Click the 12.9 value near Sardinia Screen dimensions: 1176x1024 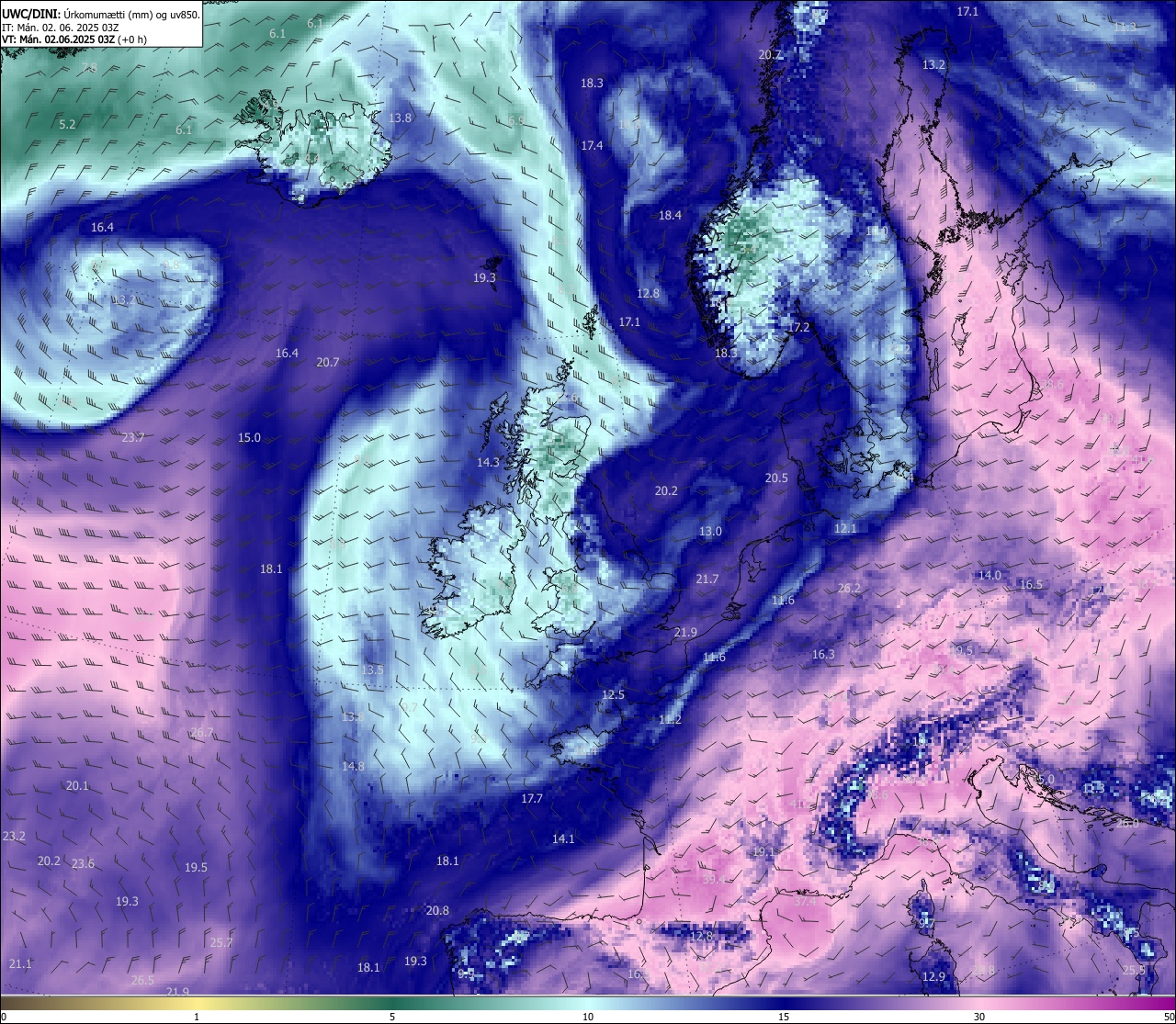(x=933, y=976)
